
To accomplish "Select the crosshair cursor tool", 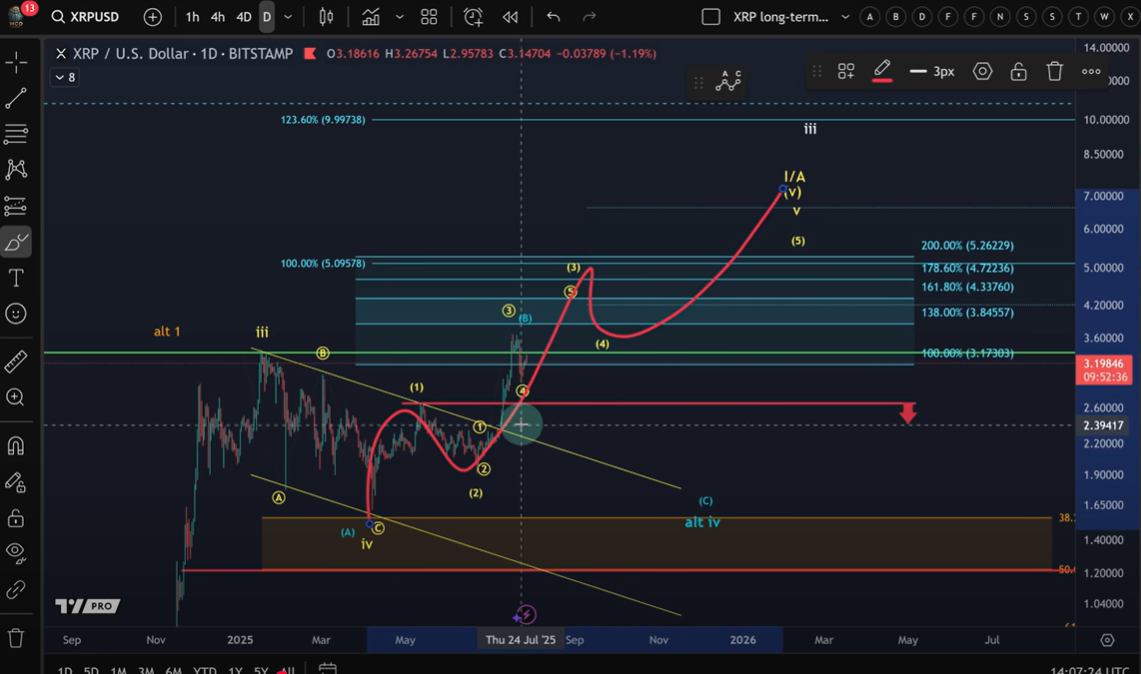I will click(x=16, y=62).
